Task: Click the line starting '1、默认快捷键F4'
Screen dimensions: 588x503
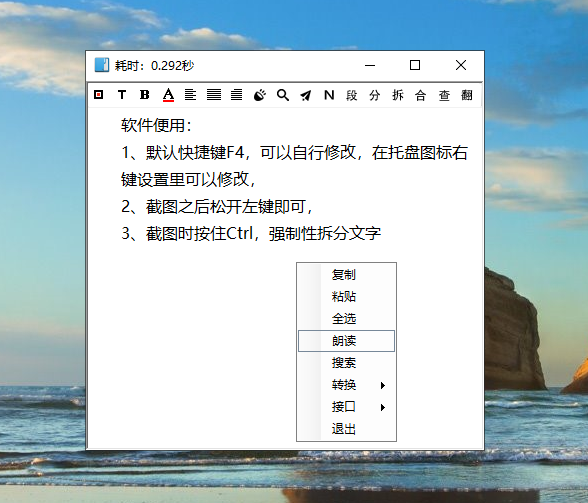Action: click(x=294, y=153)
